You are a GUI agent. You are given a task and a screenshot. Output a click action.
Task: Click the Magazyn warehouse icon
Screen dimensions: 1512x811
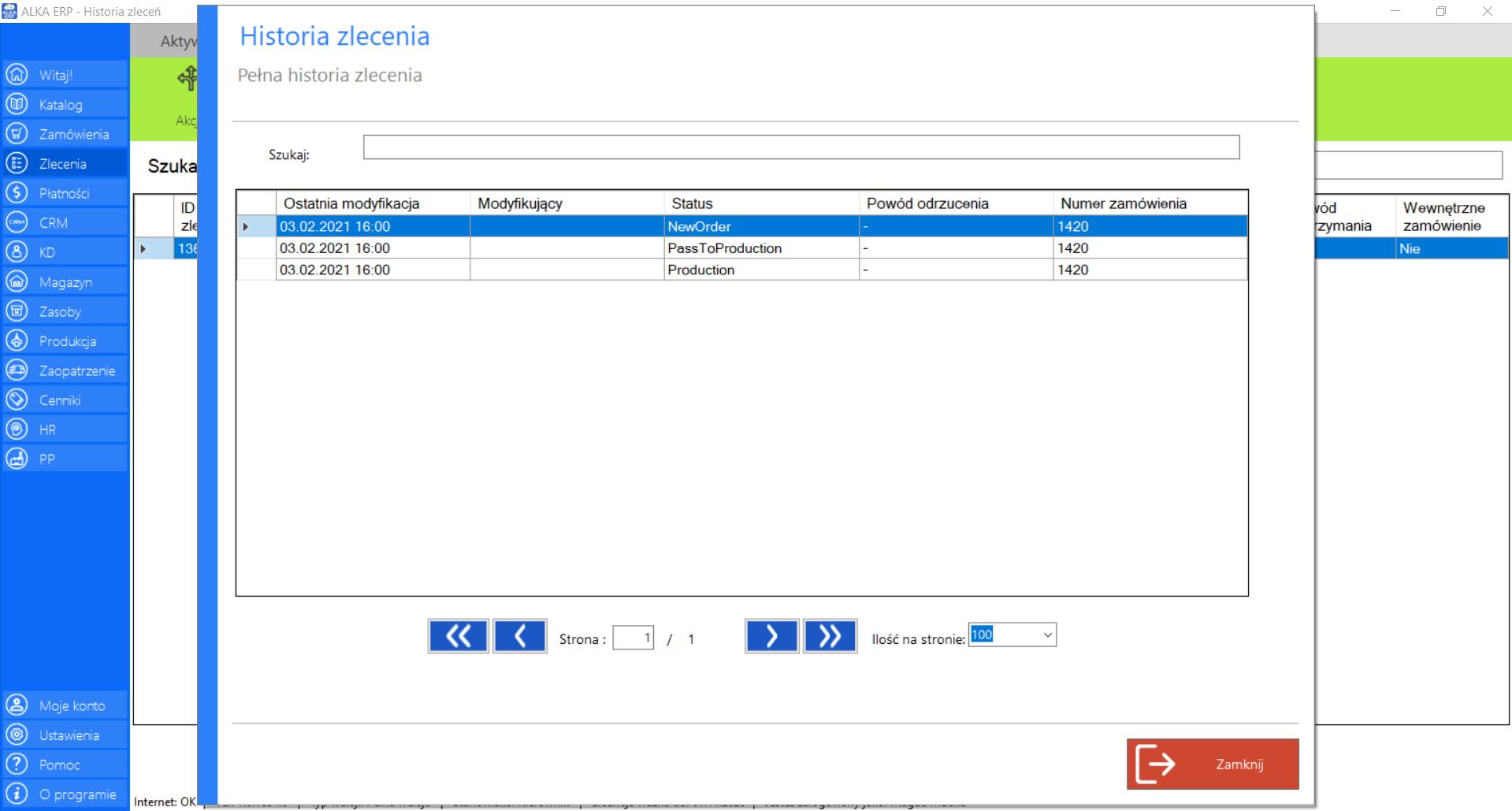coord(17,281)
